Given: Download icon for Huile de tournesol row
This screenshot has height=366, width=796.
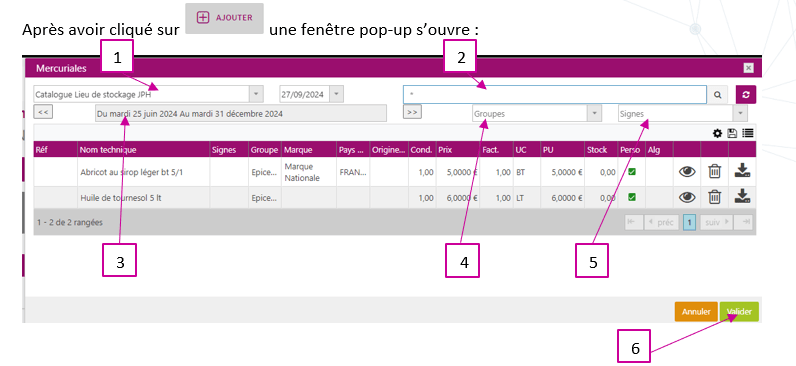Looking at the screenshot, I should (742, 196).
